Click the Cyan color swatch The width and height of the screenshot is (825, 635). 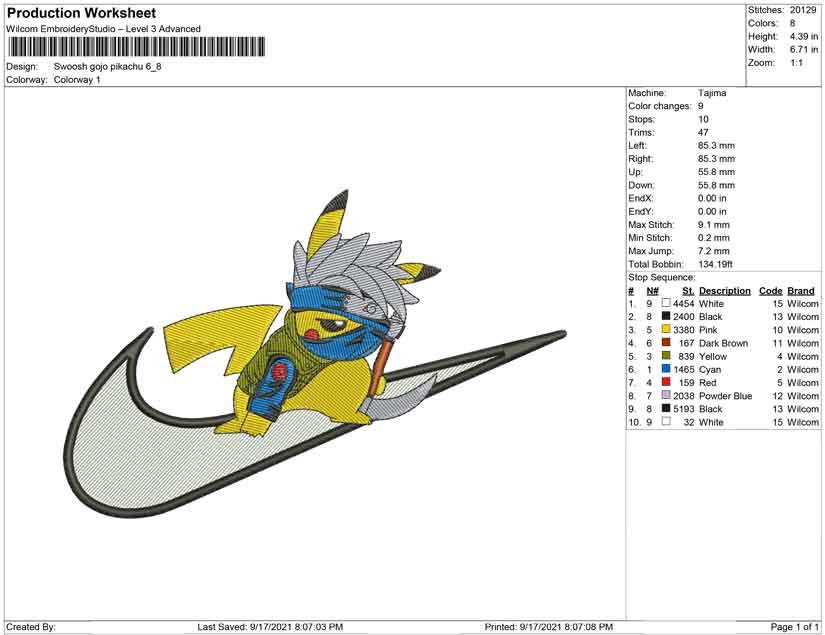[x=666, y=369]
